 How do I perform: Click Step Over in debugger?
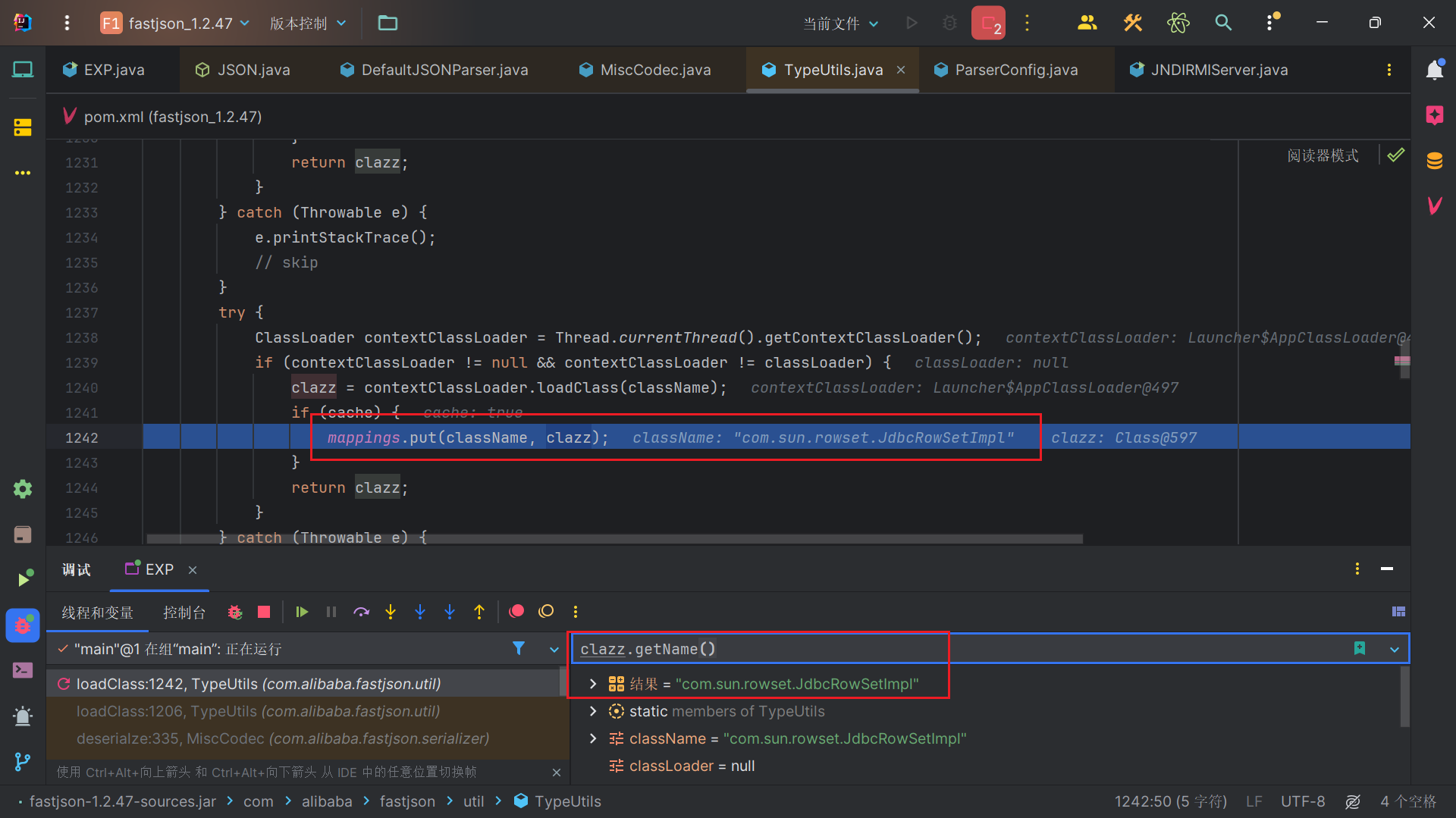click(361, 612)
